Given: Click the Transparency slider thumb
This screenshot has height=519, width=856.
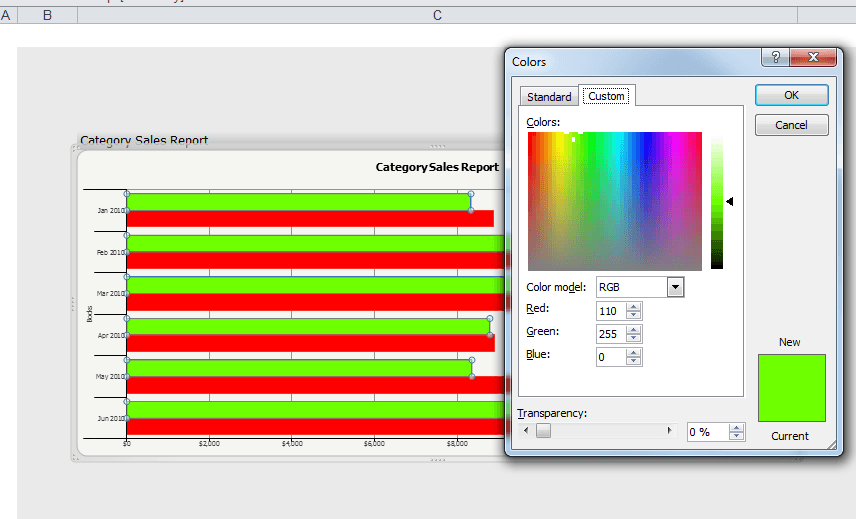Looking at the screenshot, I should pyautogui.click(x=543, y=431).
